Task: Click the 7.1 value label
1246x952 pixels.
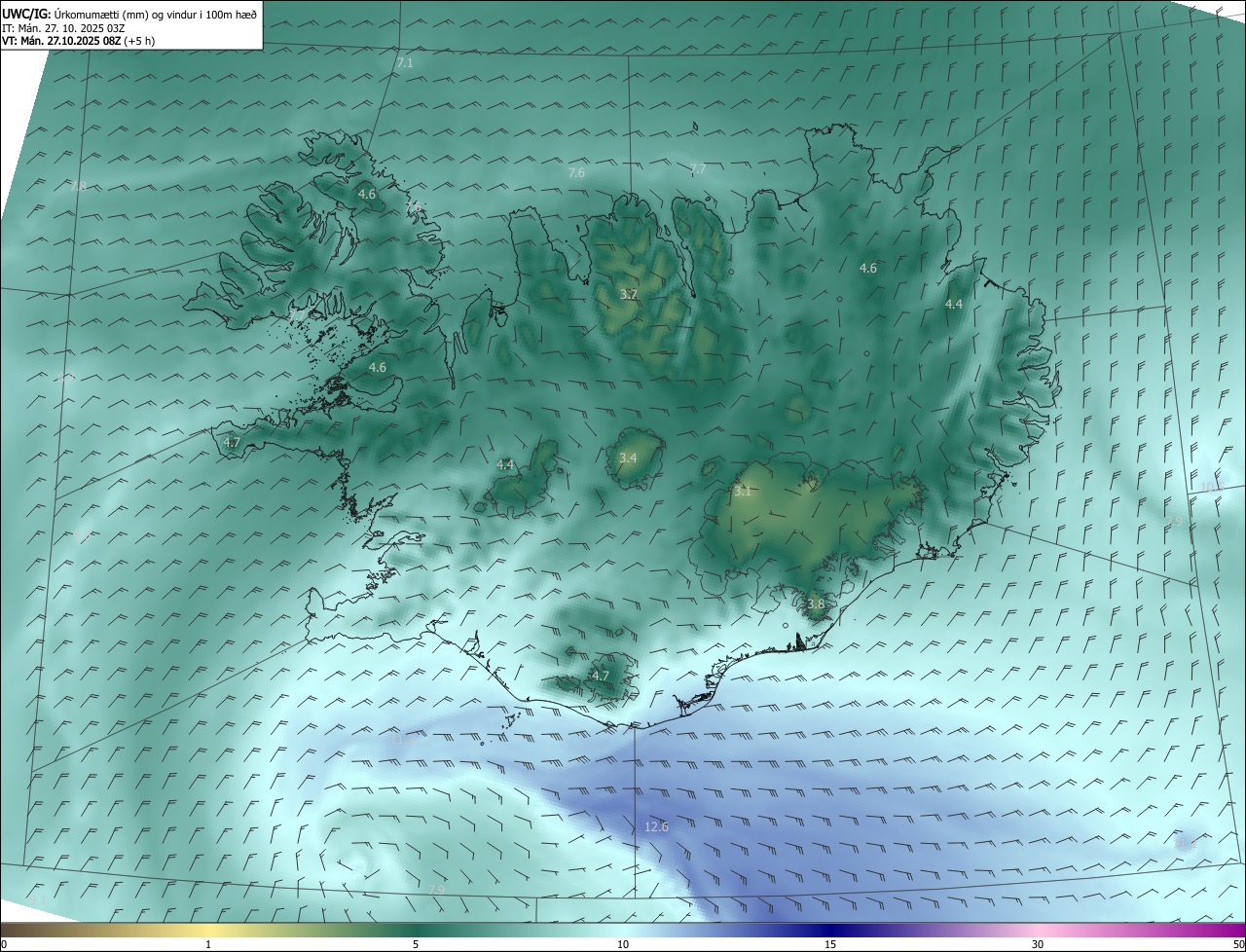Action: (x=405, y=63)
